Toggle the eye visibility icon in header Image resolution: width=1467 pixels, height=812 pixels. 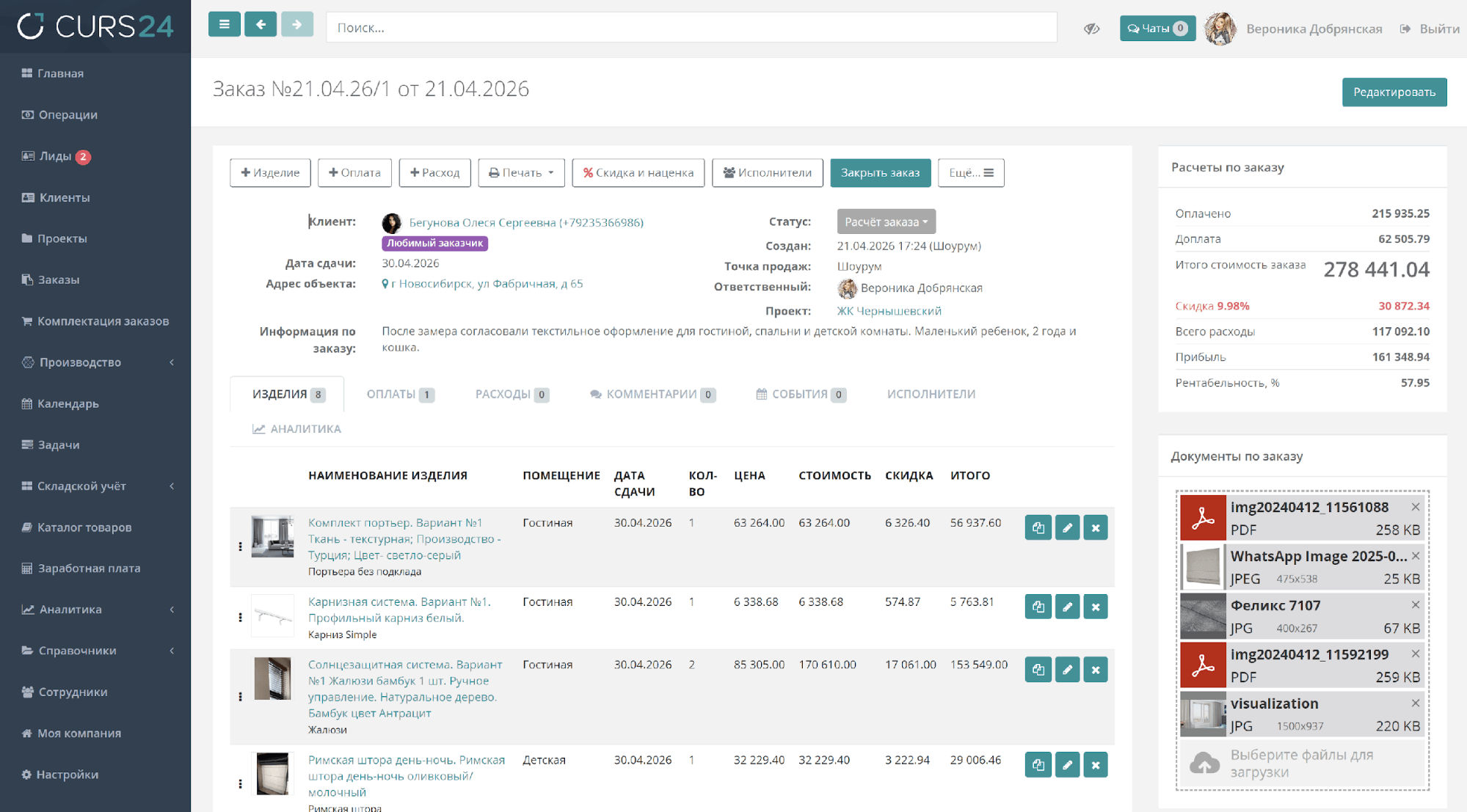(1091, 29)
